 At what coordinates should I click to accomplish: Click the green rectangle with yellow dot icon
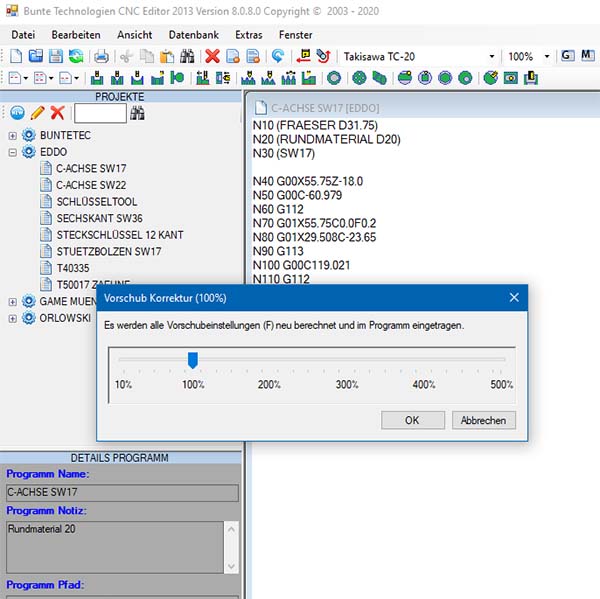click(511, 78)
